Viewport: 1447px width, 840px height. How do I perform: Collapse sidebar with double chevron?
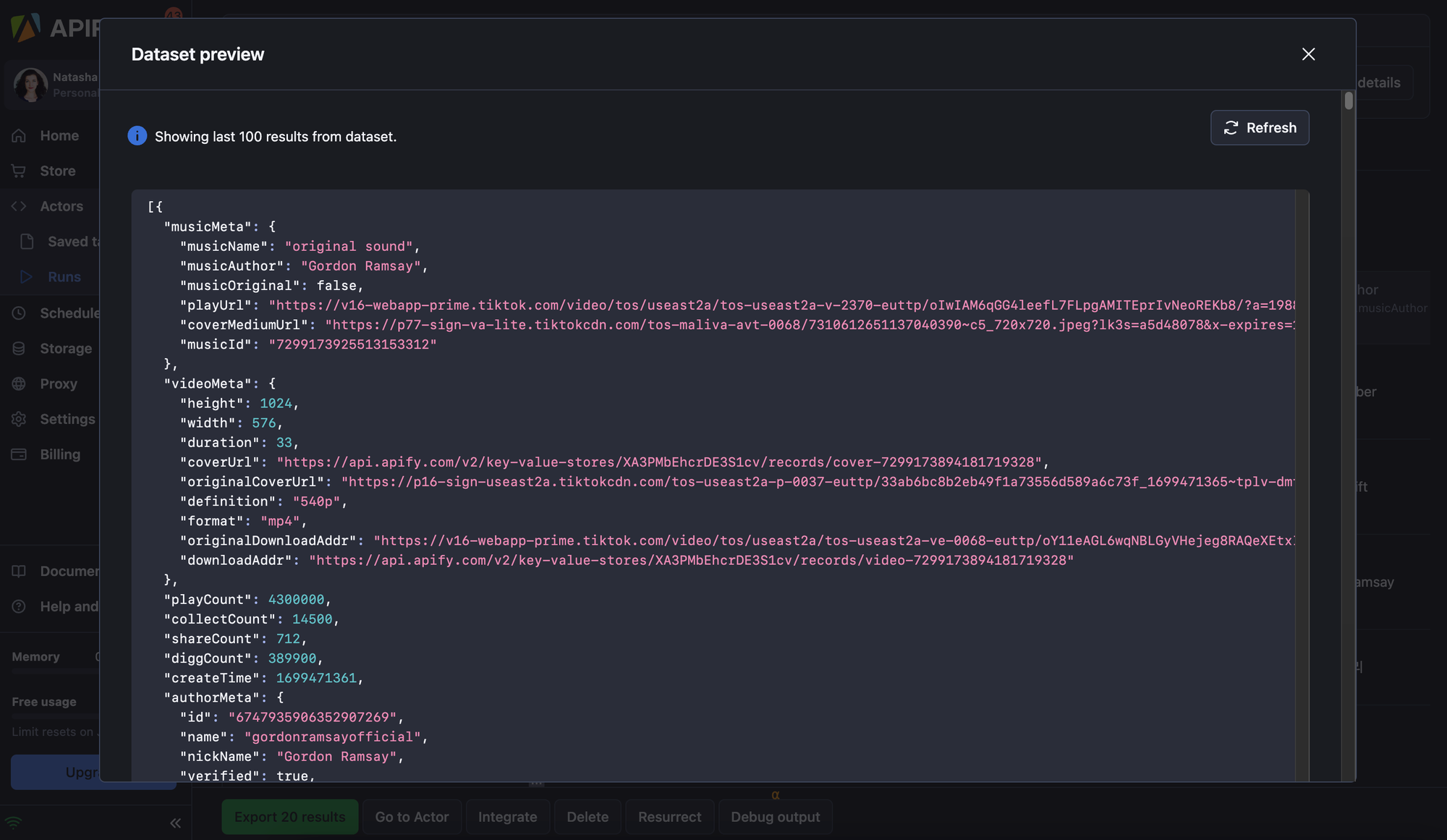click(175, 823)
